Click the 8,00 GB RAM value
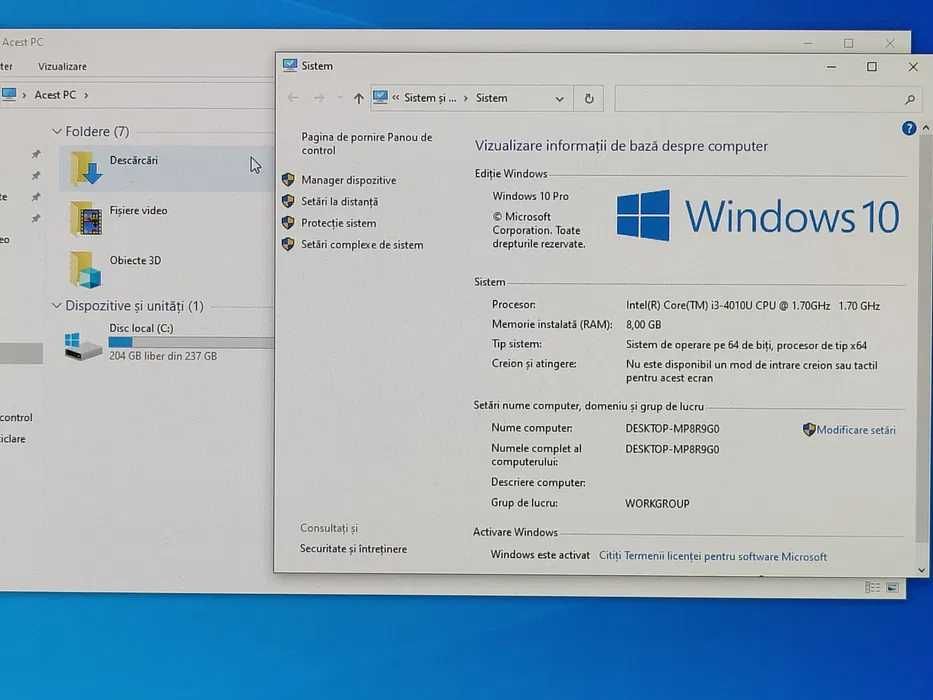Screen dimensions: 933x700 644,324
